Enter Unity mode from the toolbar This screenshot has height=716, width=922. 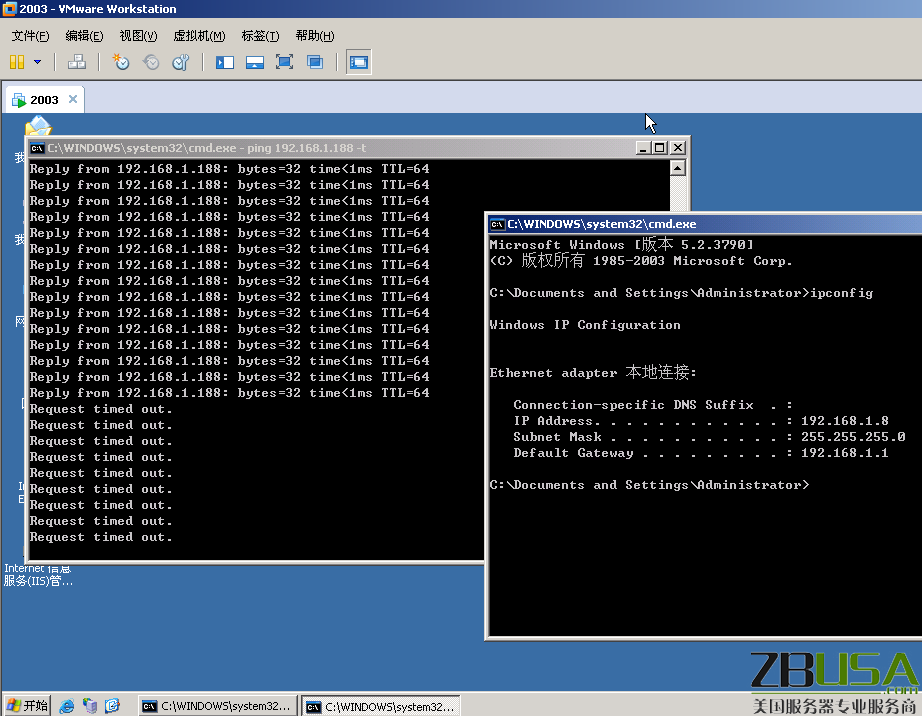[315, 62]
